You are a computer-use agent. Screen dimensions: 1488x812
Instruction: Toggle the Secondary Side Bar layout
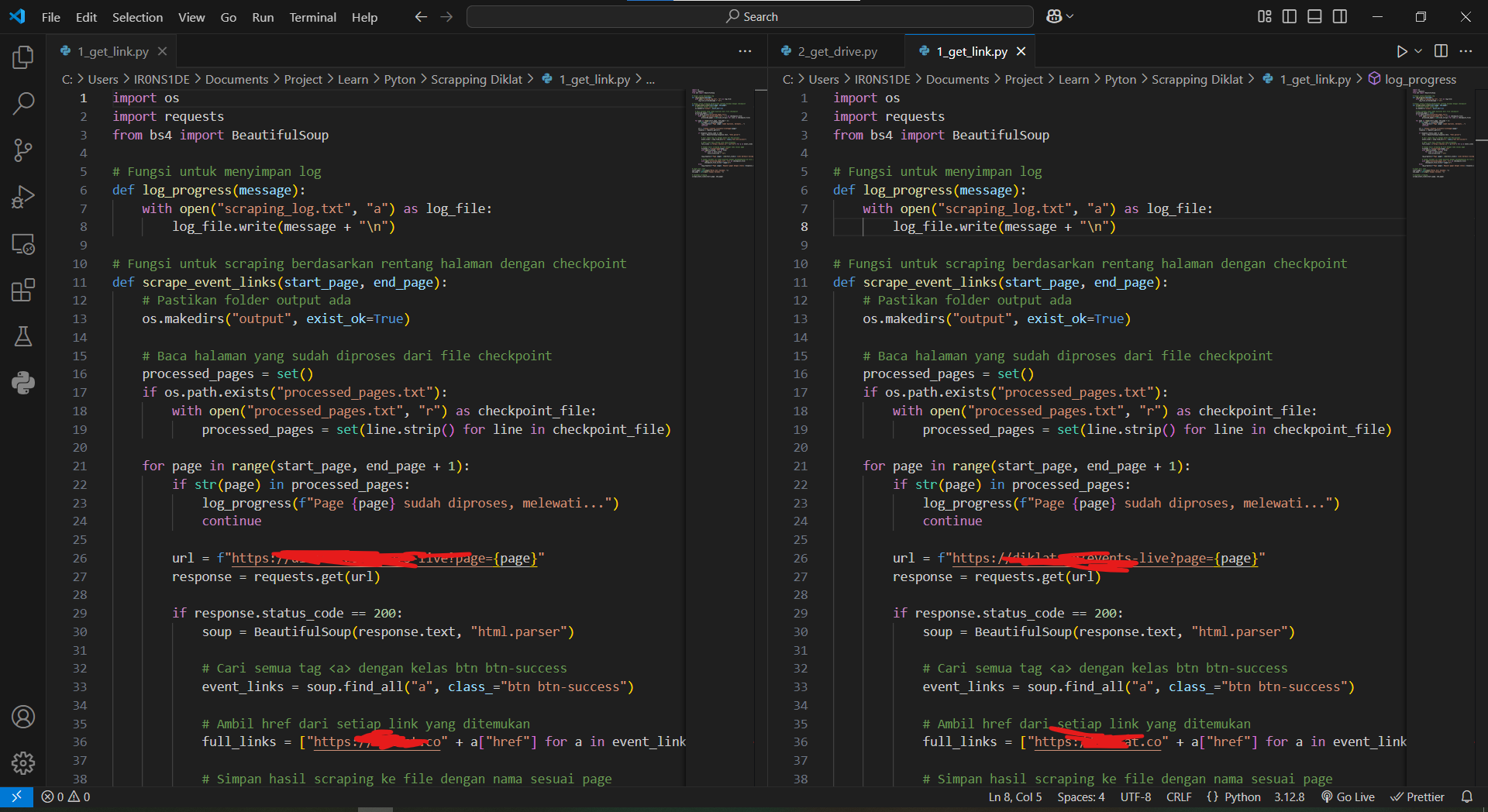pyautogui.click(x=1340, y=16)
